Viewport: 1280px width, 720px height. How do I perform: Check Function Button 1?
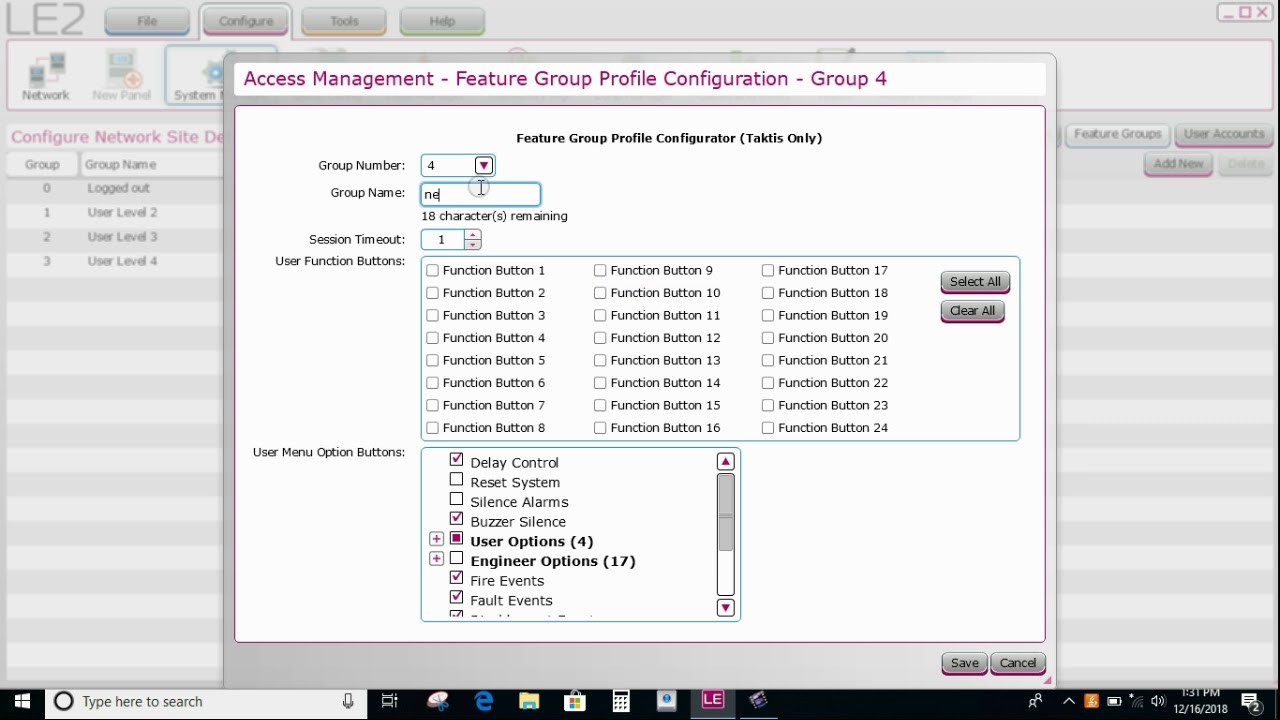tap(432, 270)
